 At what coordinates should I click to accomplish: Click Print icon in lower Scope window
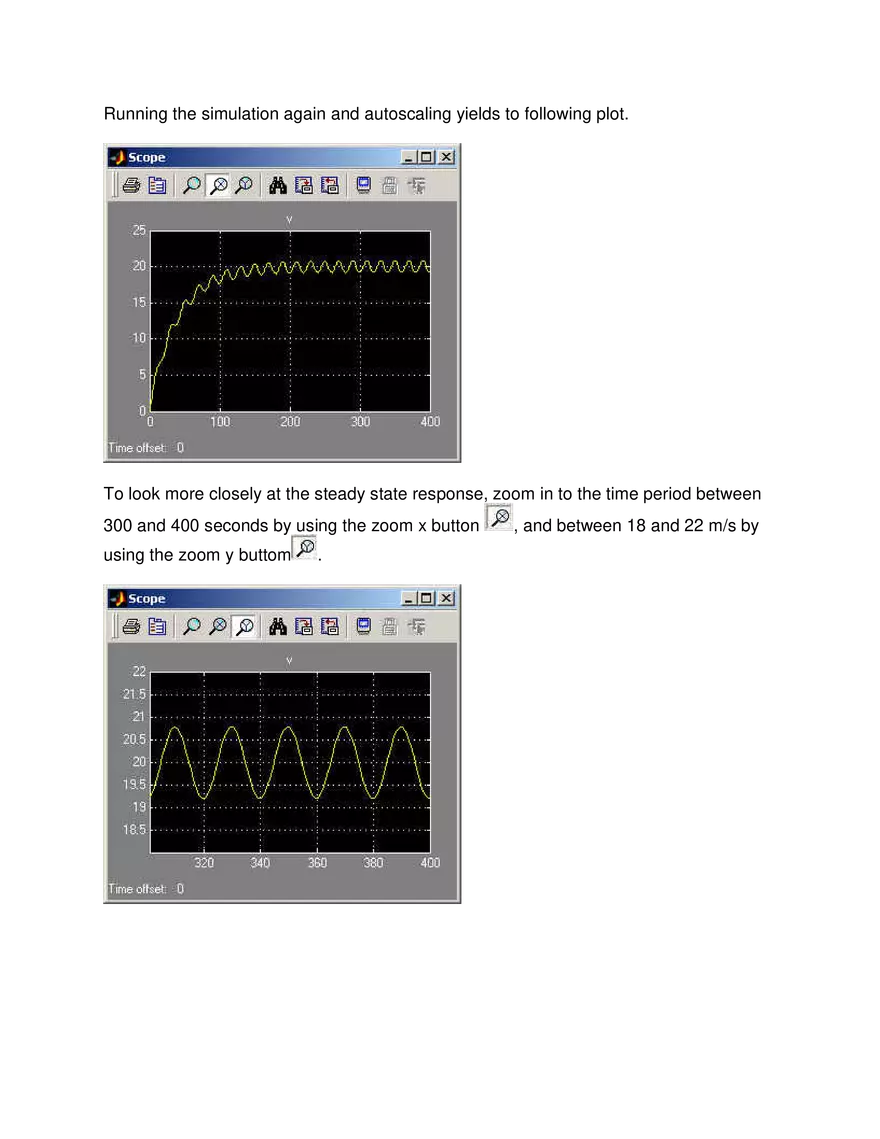click(131, 627)
